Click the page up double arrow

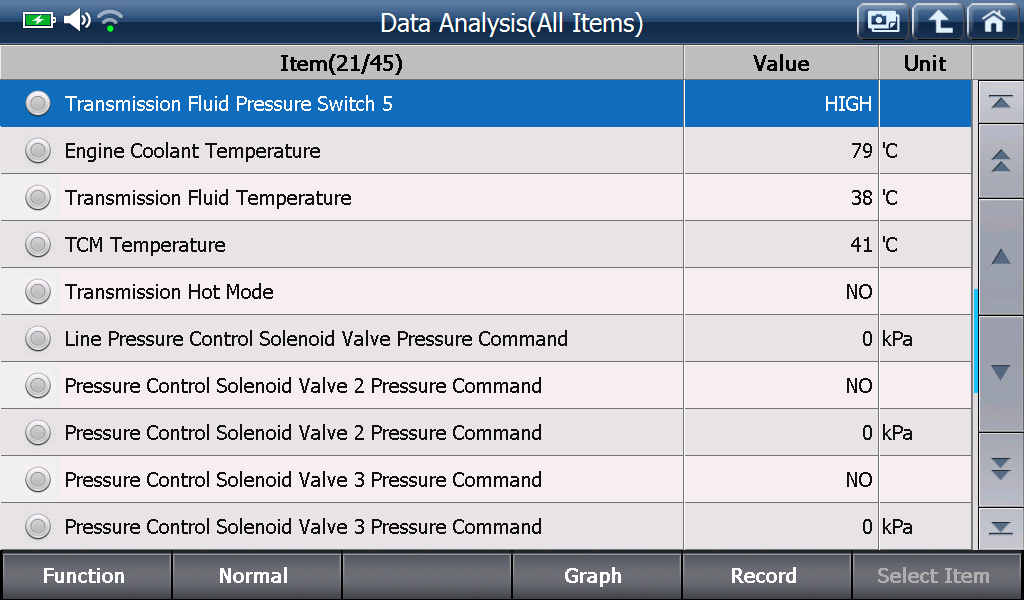[x=1000, y=161]
